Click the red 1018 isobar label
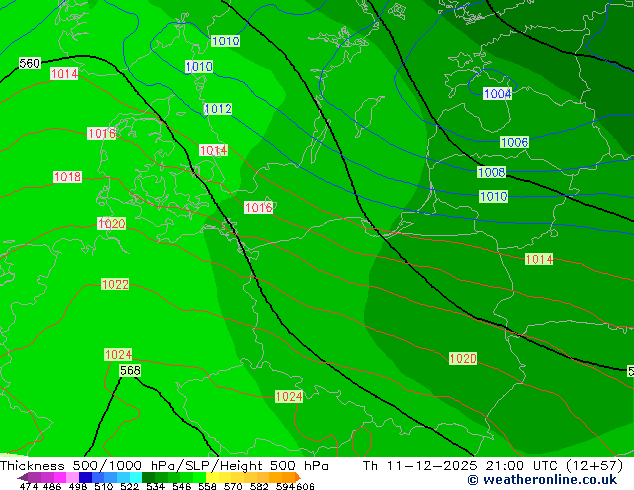This screenshot has width=634, height=490. click(x=68, y=177)
